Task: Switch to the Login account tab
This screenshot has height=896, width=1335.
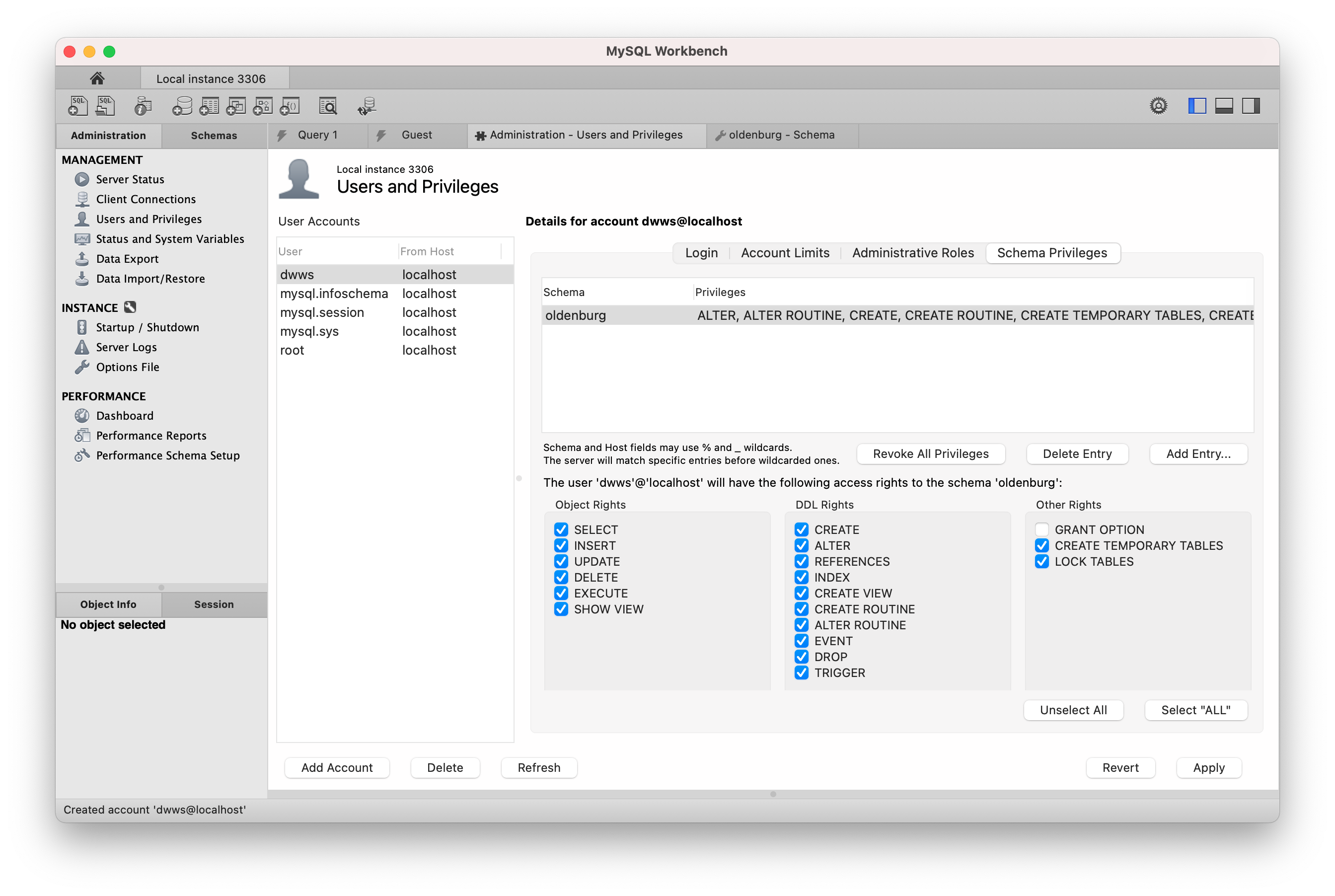Action: tap(700, 253)
